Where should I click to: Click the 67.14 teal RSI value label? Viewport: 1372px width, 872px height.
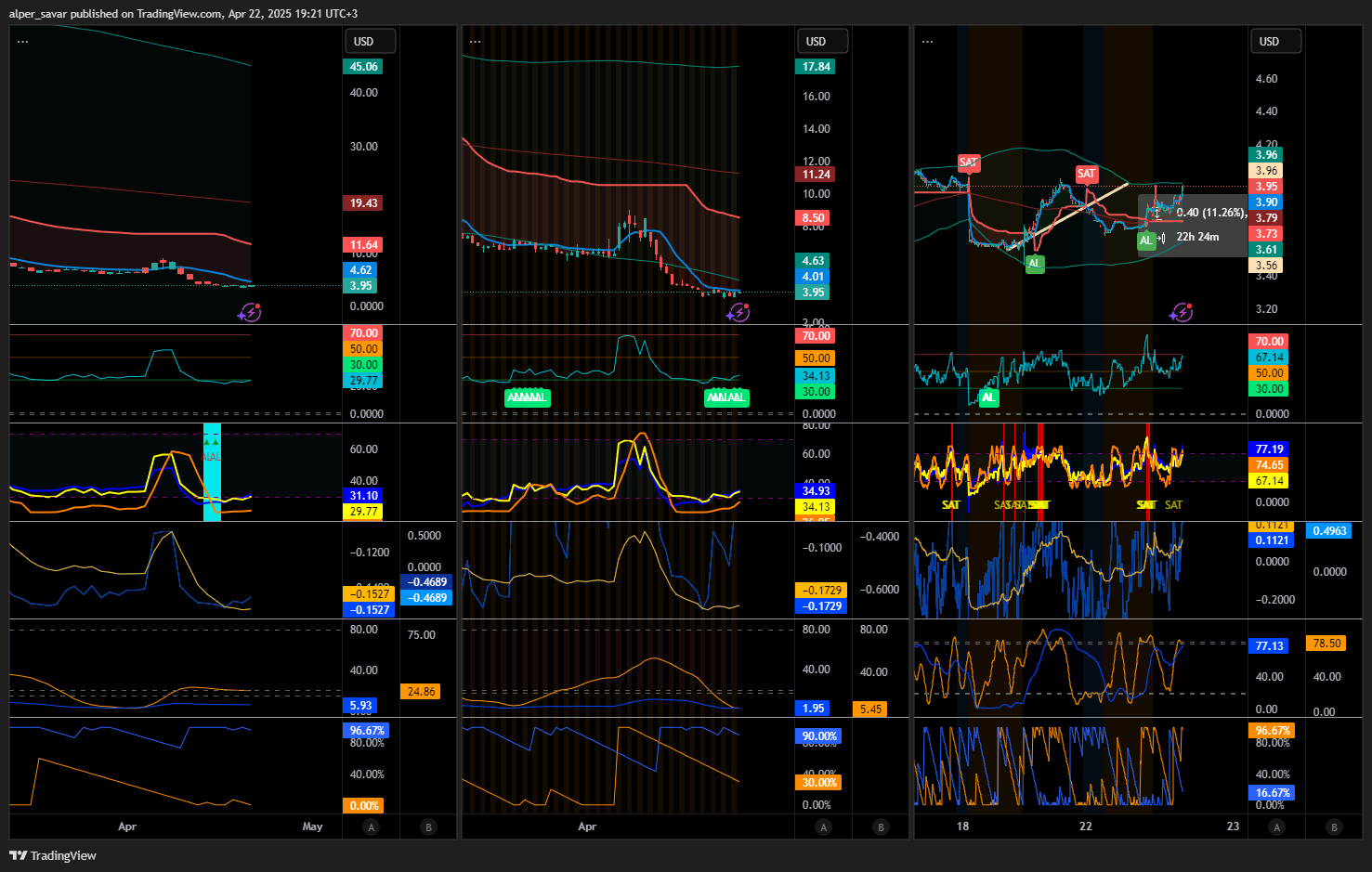(x=1270, y=358)
